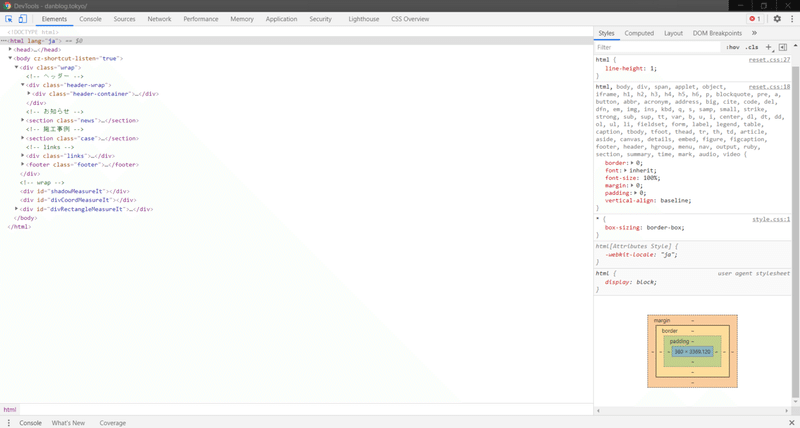The height and width of the screenshot is (428, 800).
Task: Select the Layout pane tab
Action: point(673,33)
